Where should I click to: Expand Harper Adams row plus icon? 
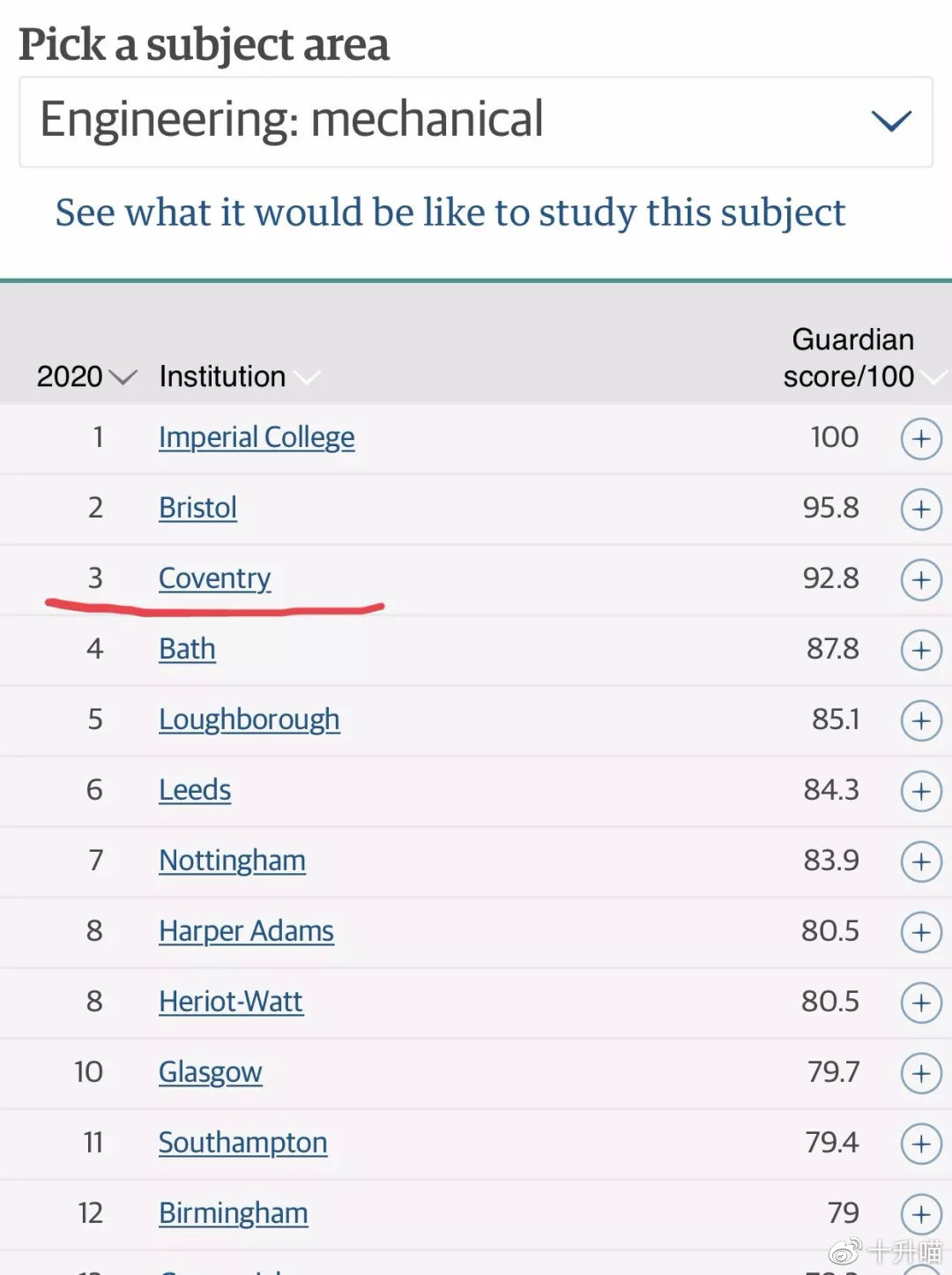[921, 932]
